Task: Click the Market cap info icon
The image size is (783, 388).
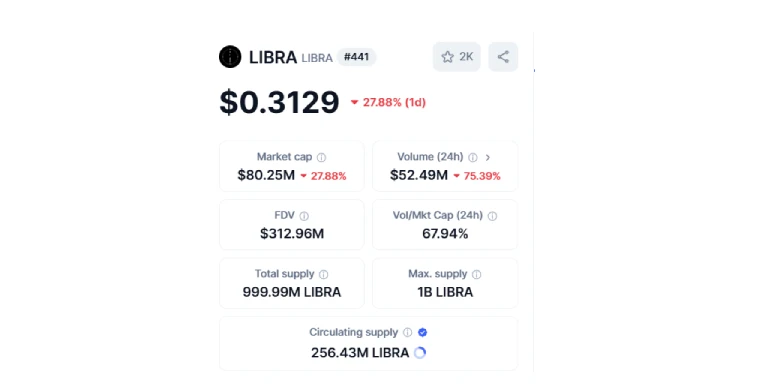Action: [x=322, y=158]
